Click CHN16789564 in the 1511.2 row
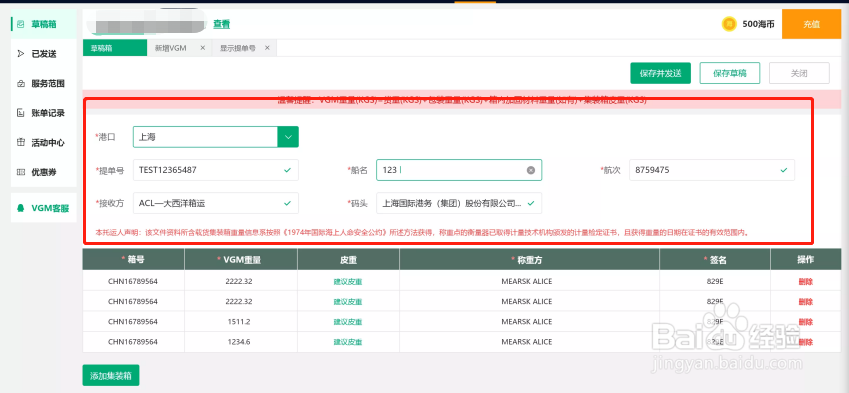Image resolution: width=849 pixels, height=393 pixels. click(x=133, y=322)
